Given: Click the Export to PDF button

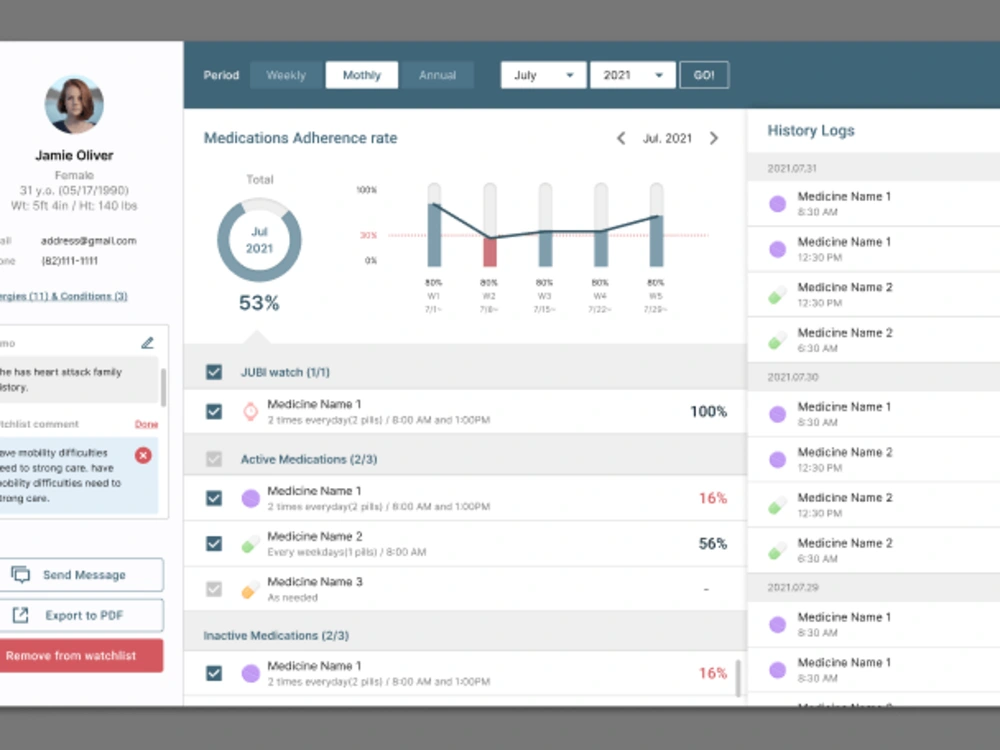Looking at the screenshot, I should tap(82, 615).
